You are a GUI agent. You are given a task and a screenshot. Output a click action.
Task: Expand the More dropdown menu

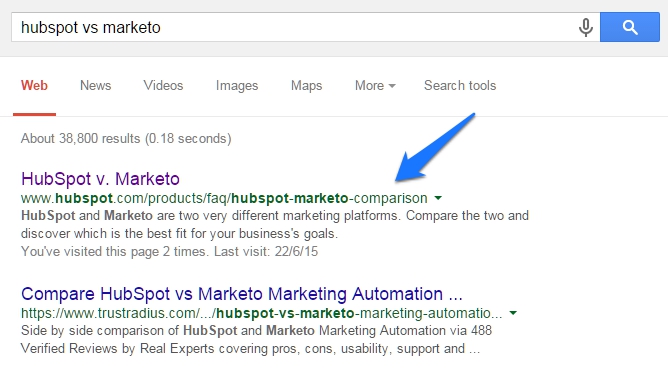(375, 86)
